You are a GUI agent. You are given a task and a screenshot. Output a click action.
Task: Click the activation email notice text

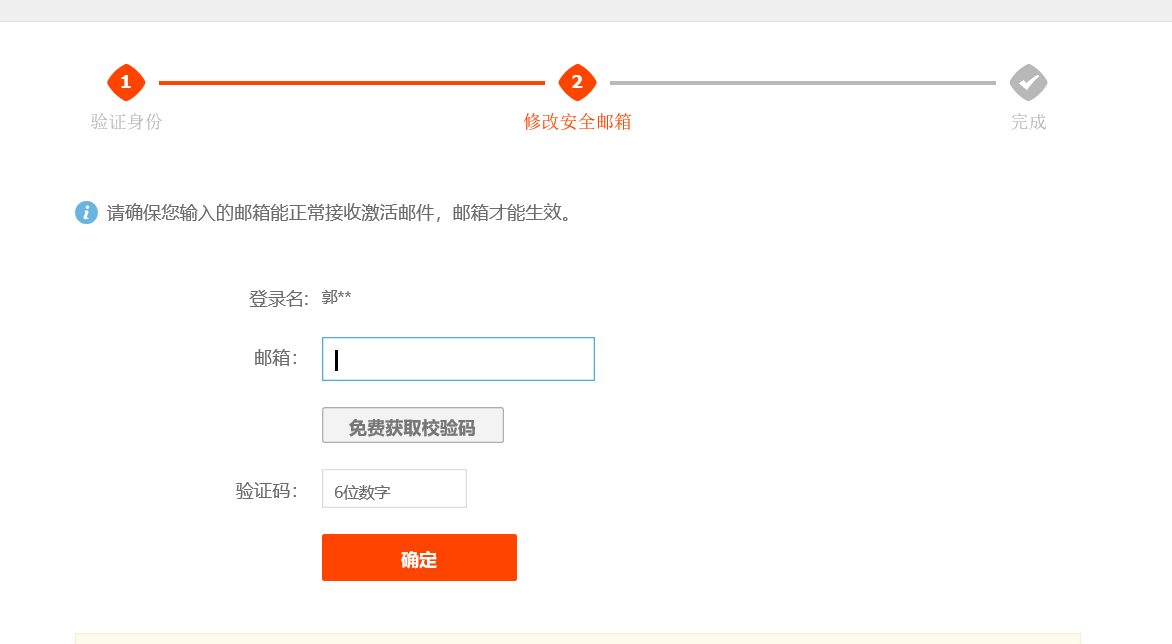click(340, 213)
